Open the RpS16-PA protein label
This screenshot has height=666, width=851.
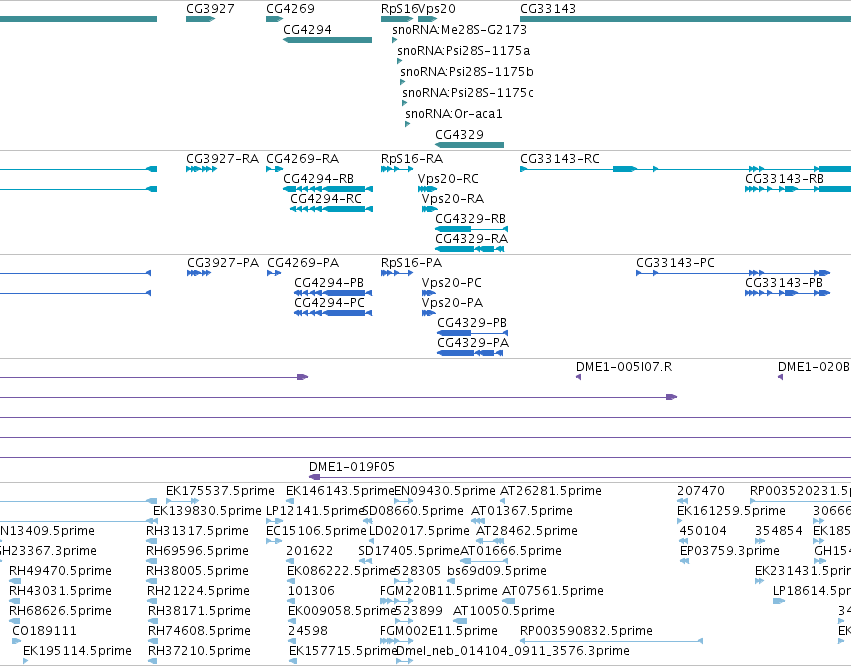click(x=411, y=263)
